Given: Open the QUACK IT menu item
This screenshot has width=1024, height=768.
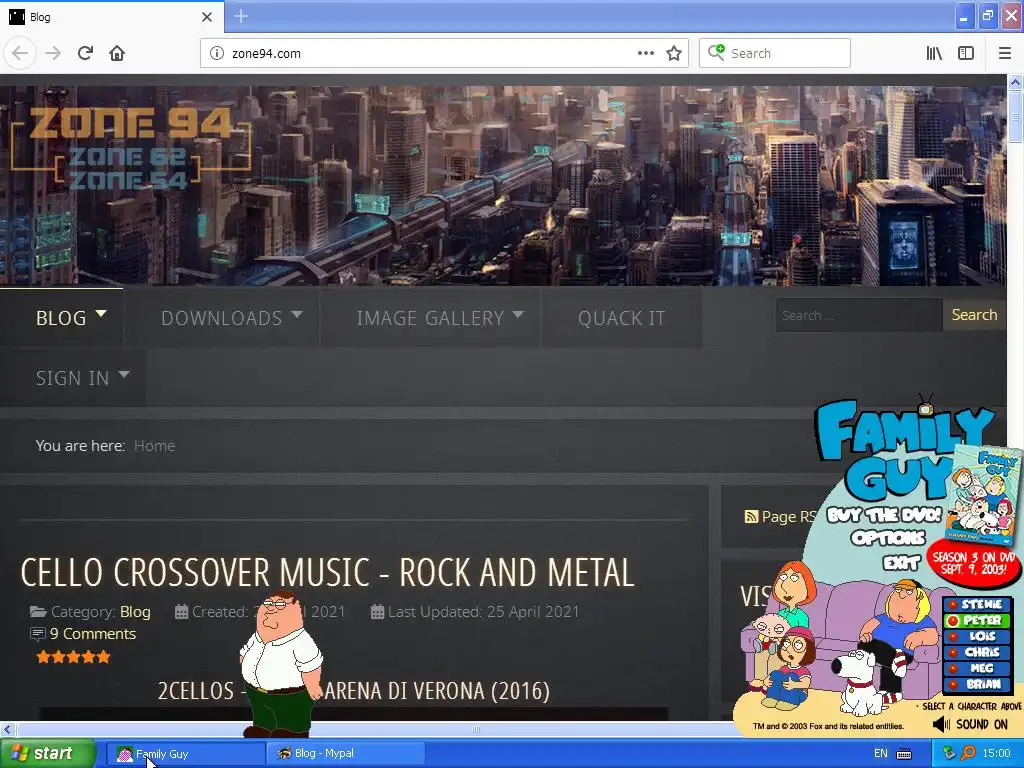Looking at the screenshot, I should coord(621,317).
